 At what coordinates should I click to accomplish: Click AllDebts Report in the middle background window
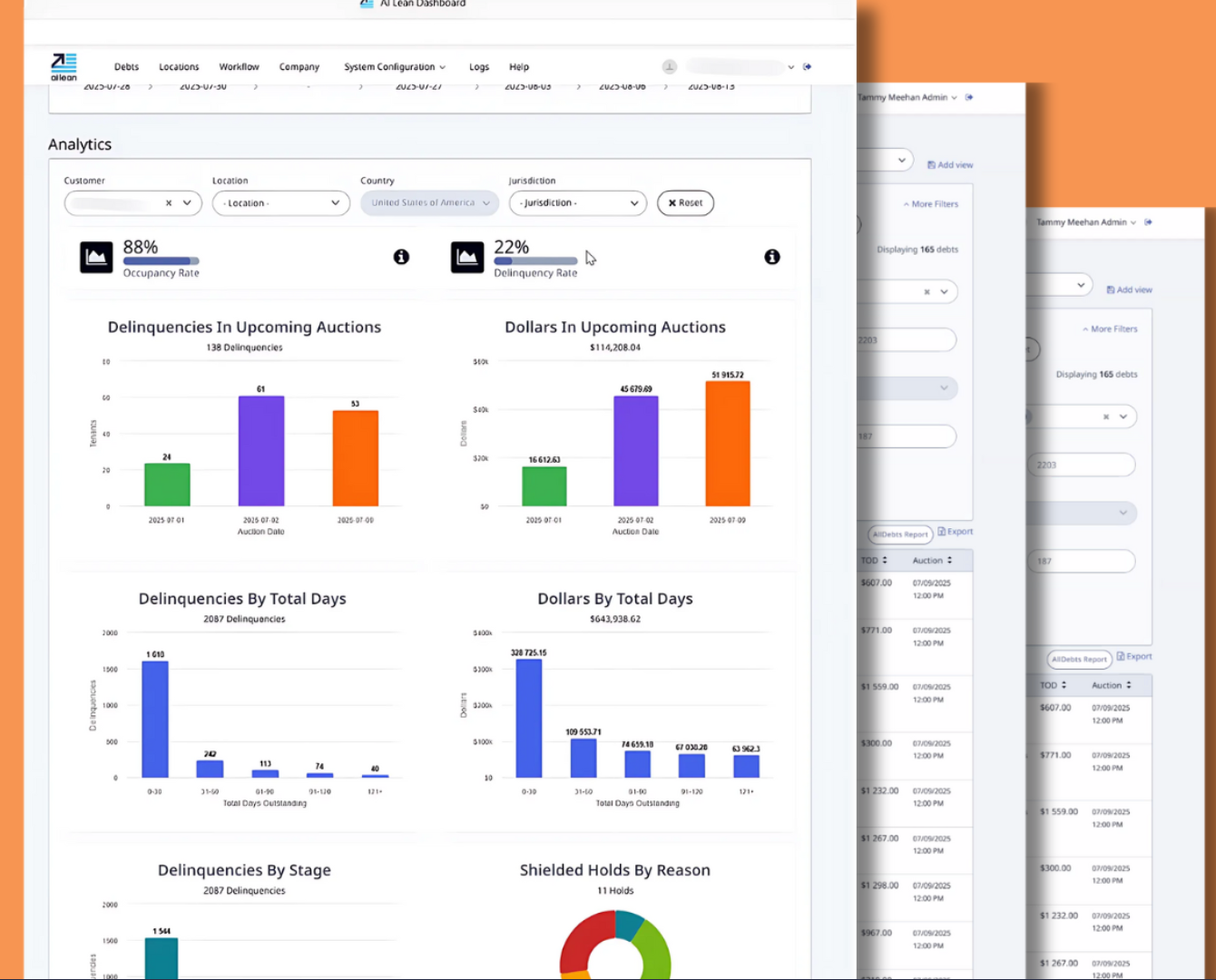pyautogui.click(x=900, y=534)
